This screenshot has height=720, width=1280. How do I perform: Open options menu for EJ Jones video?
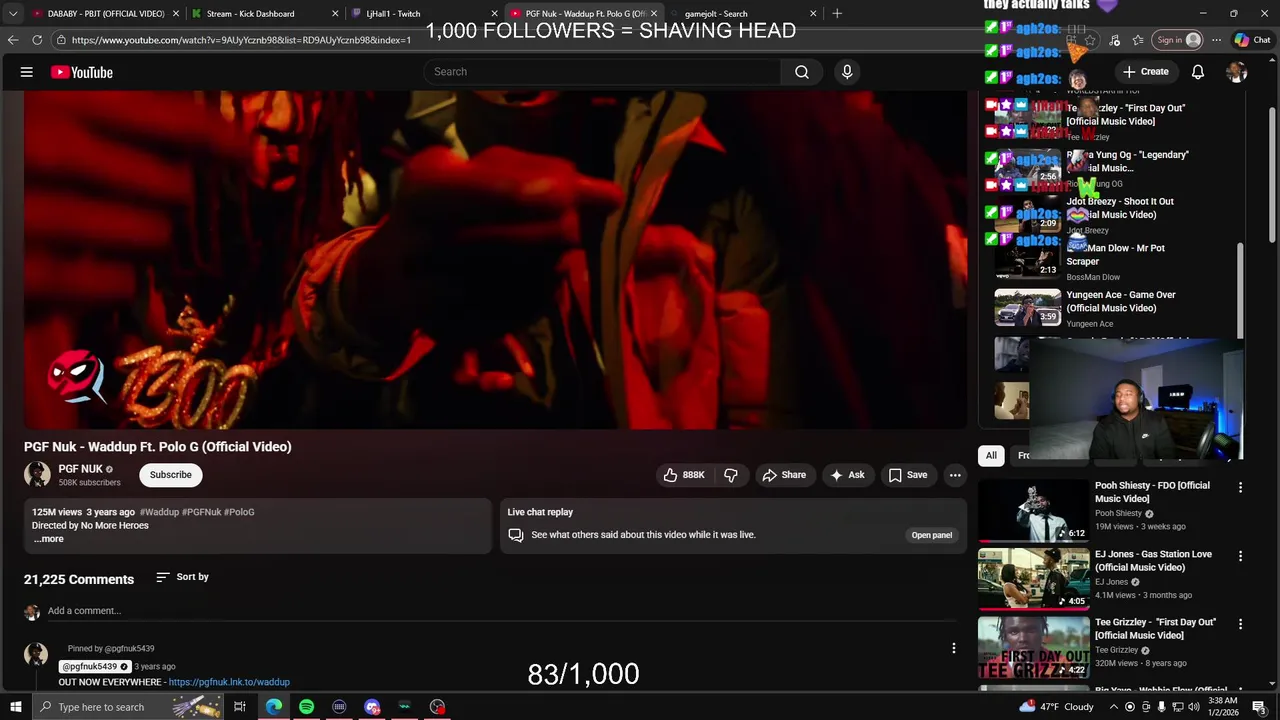[1241, 556]
